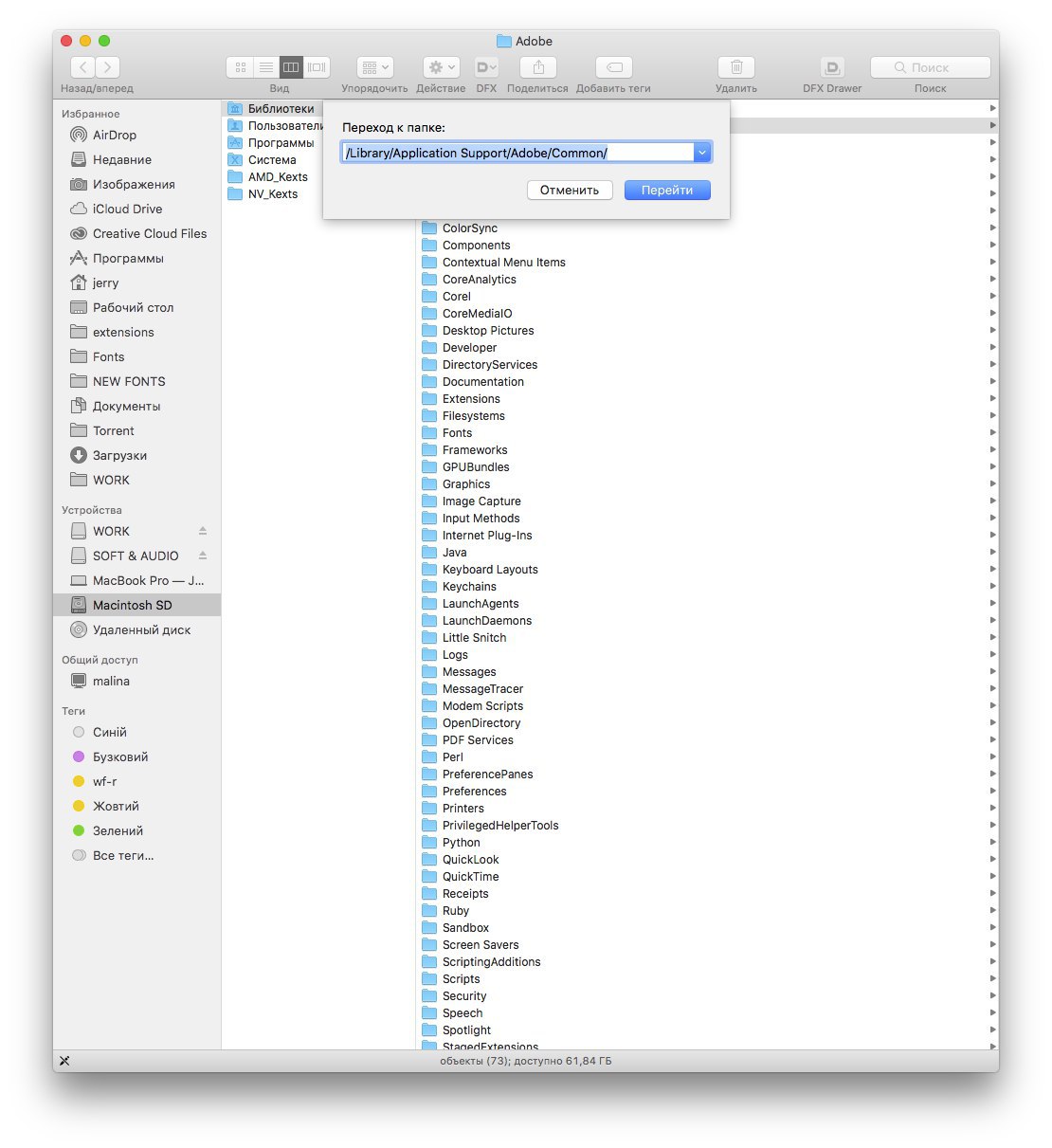The image size is (1052, 1148).
Task: Click the status bar tool icon
Action: coord(64,1061)
